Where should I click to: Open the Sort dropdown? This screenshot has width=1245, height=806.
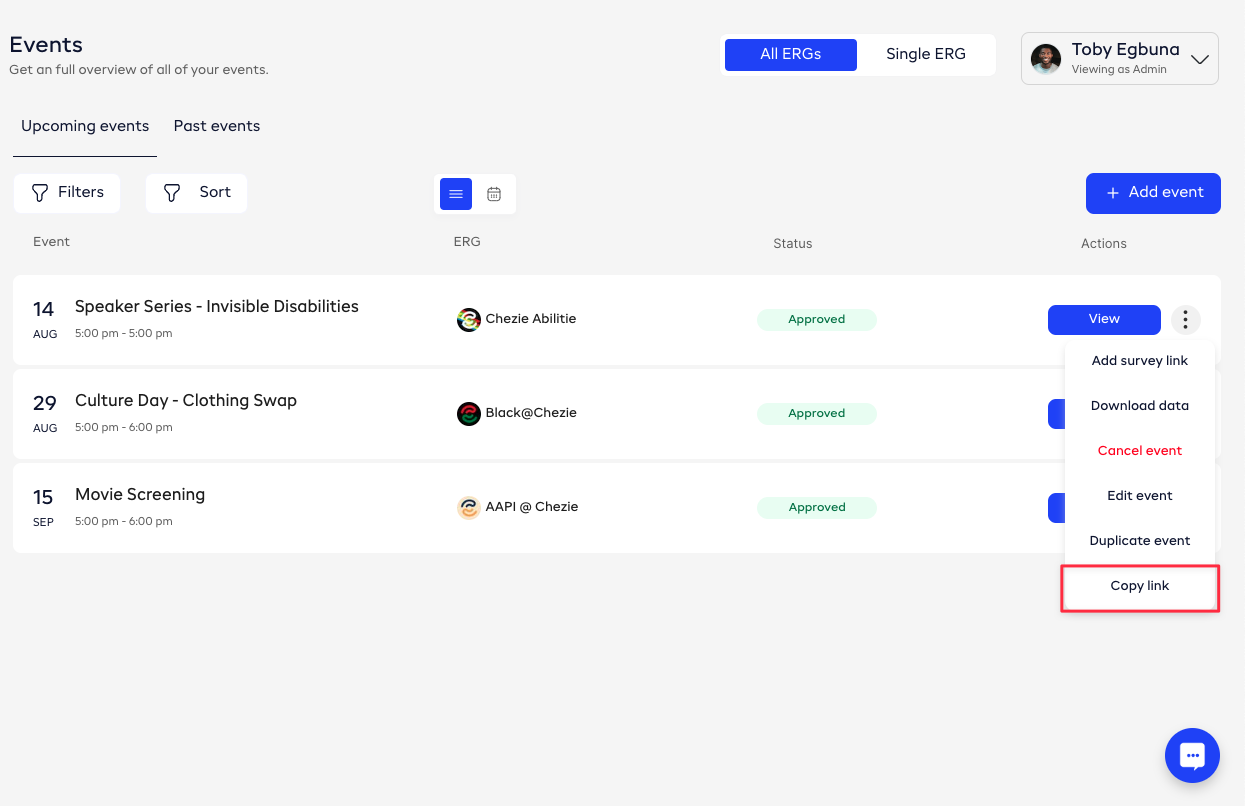tap(196, 193)
